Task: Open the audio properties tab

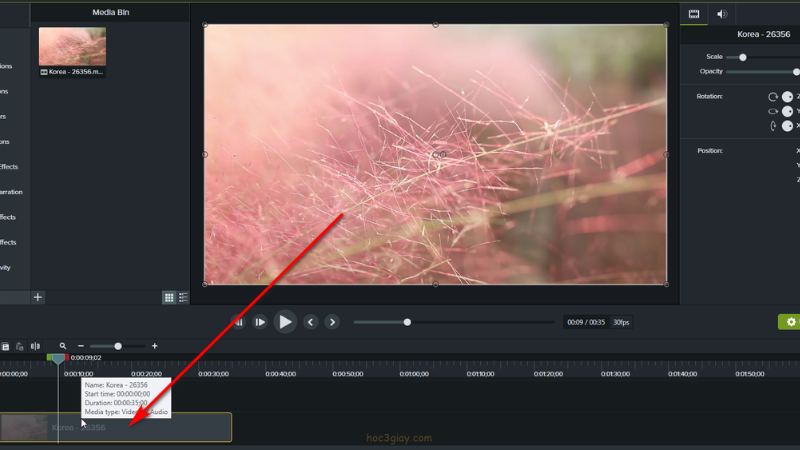Action: tap(721, 14)
